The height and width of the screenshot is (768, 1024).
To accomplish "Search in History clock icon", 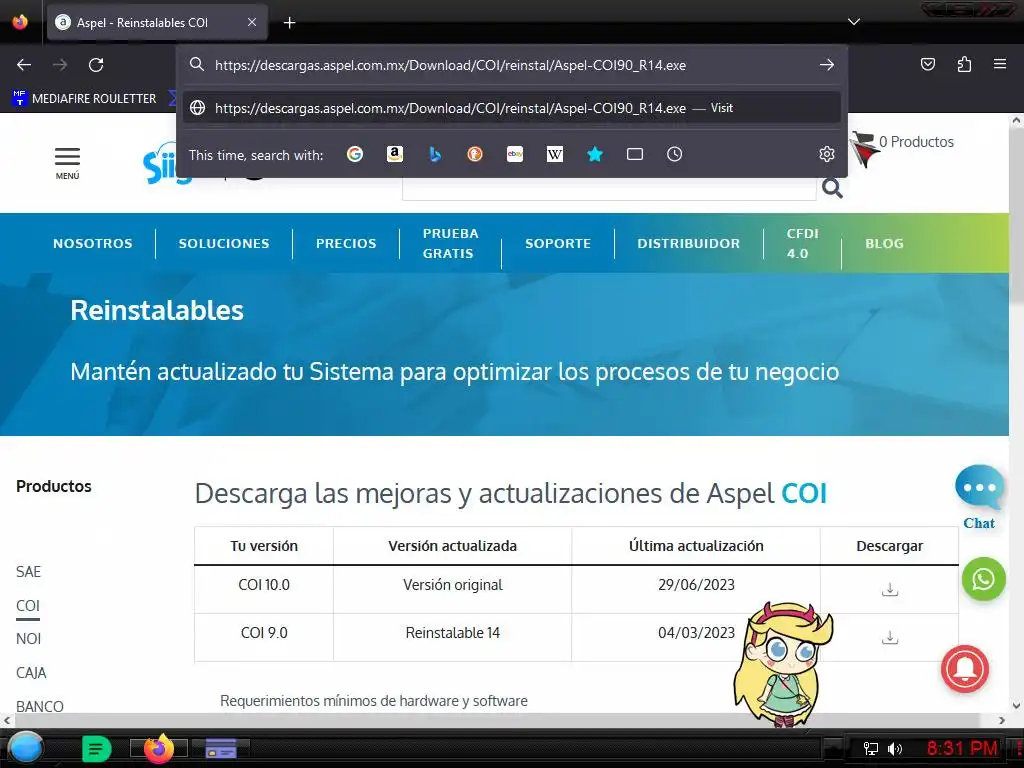I will 675,154.
